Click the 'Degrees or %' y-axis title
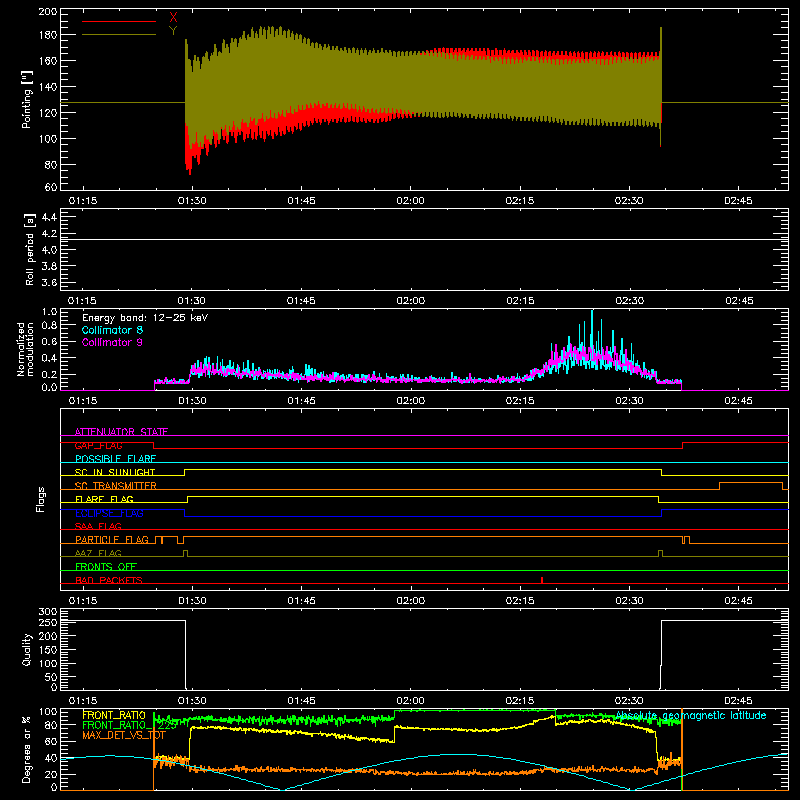800x800 pixels. tap(27, 749)
